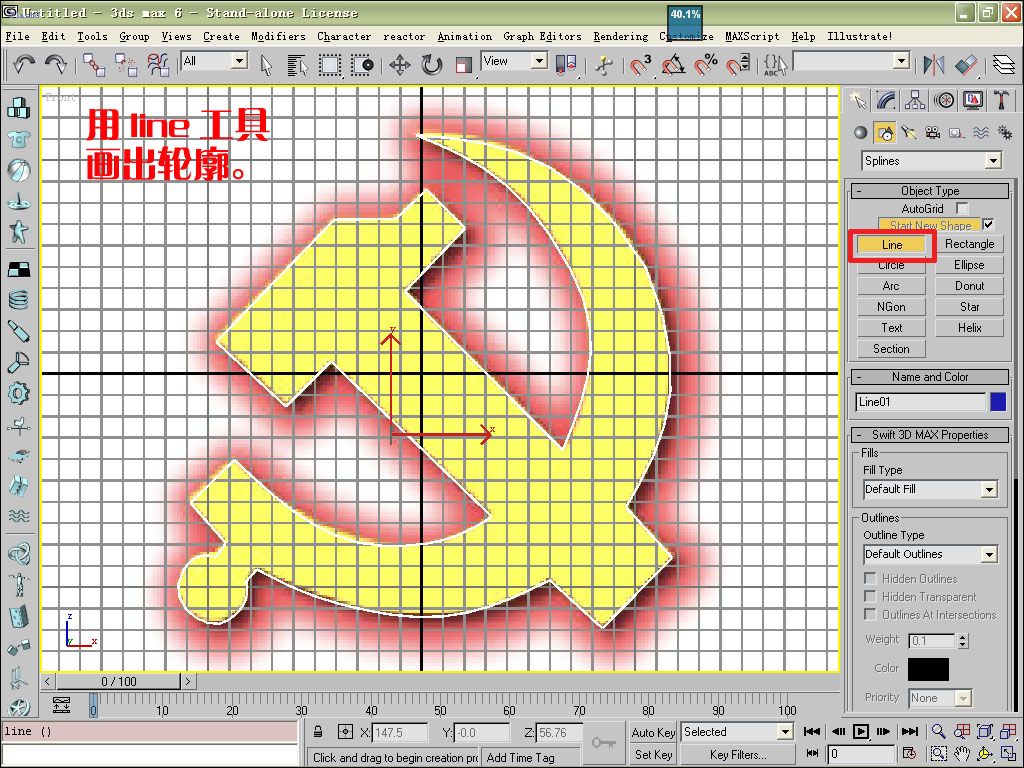Enable the AutoGrid checkbox

[x=963, y=208]
